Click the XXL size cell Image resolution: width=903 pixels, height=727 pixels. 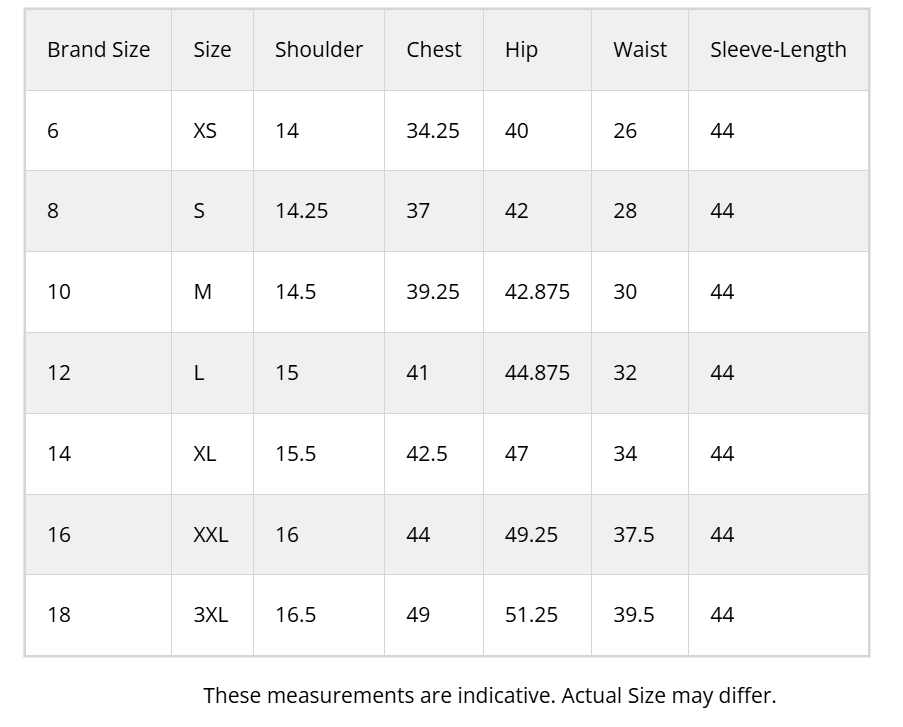pos(211,535)
